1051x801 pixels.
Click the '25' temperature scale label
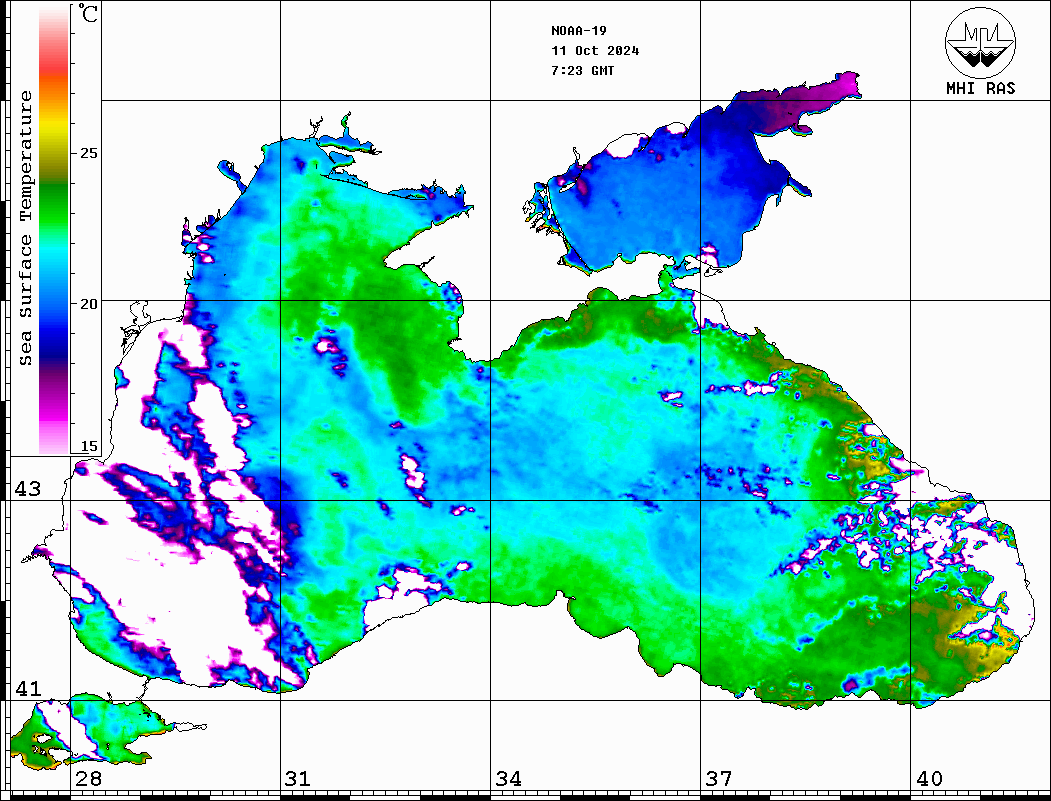tap(88, 153)
